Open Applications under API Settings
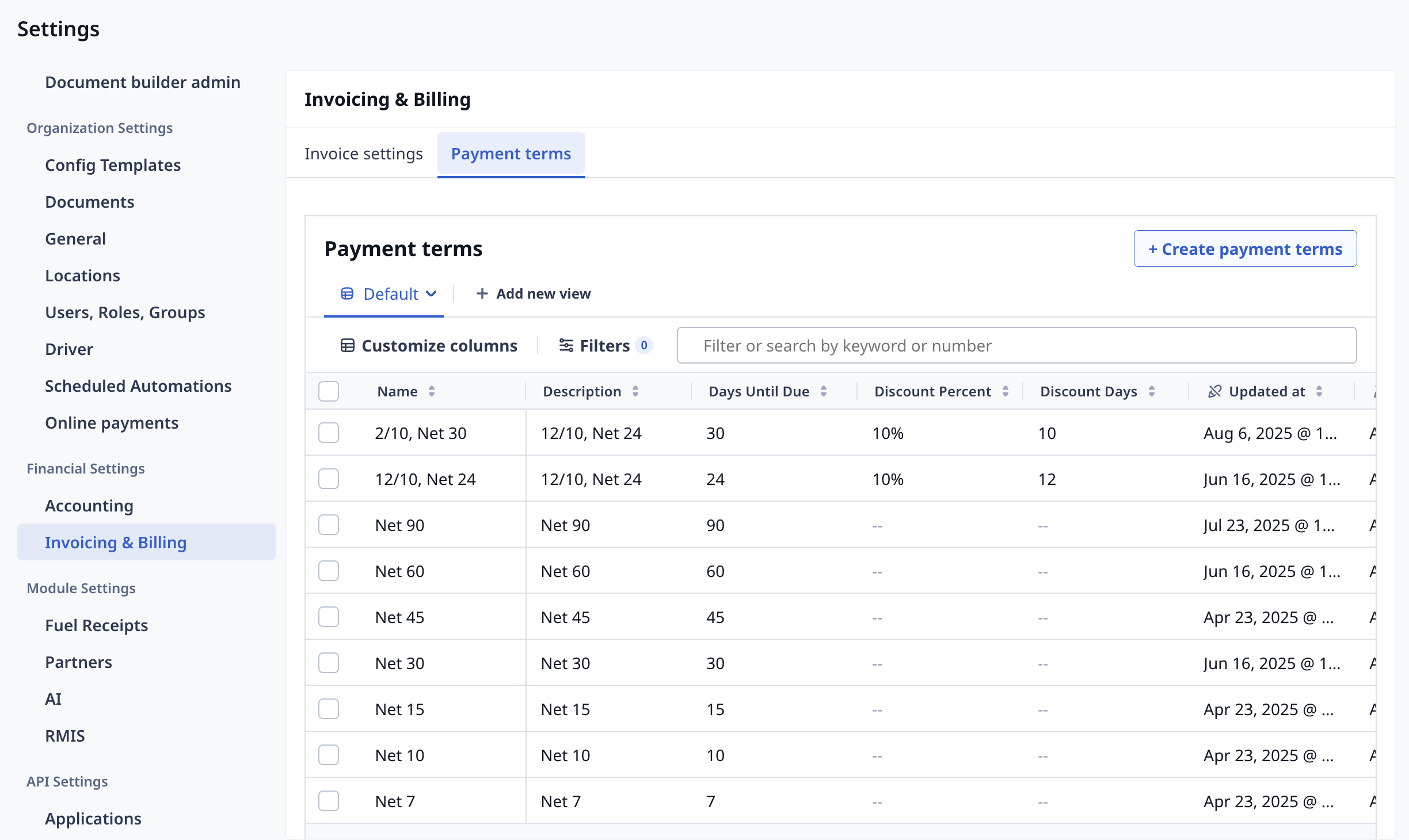 click(x=93, y=819)
